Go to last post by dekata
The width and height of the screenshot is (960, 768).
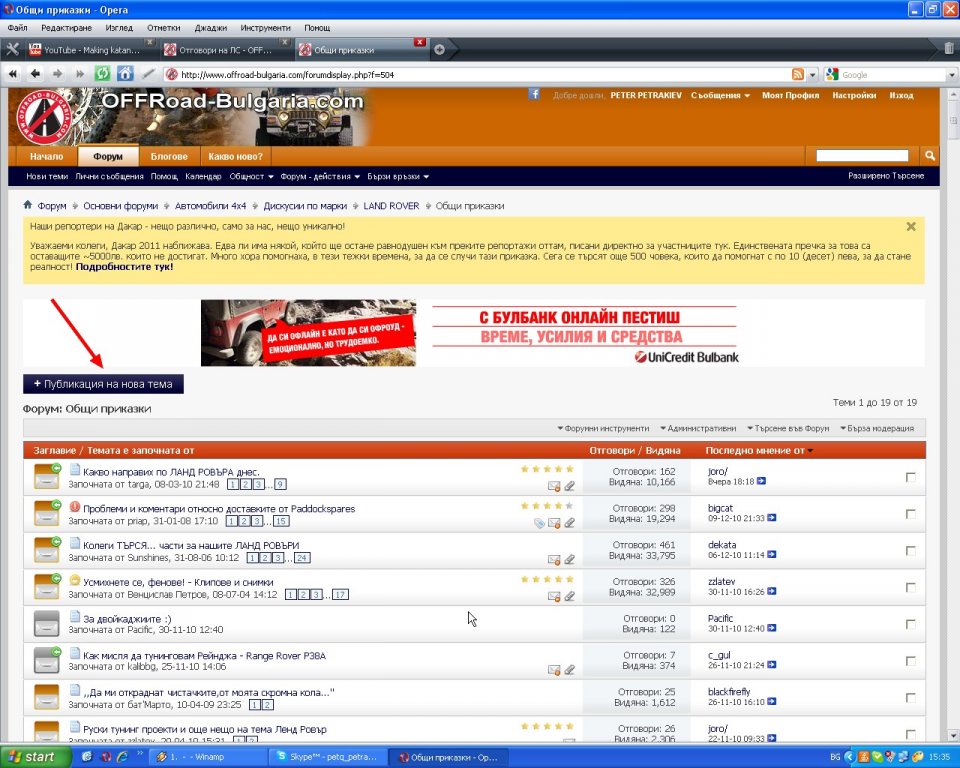[x=771, y=555]
